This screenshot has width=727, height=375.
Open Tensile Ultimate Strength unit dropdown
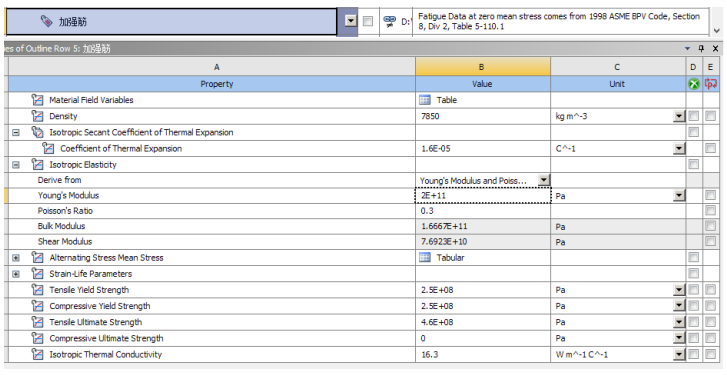(x=679, y=322)
